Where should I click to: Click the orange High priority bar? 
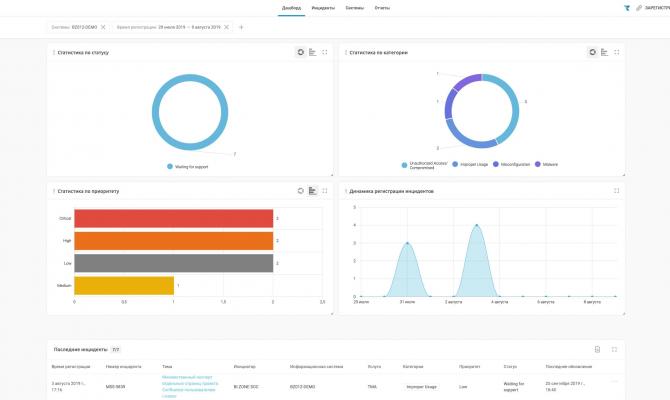(173, 241)
